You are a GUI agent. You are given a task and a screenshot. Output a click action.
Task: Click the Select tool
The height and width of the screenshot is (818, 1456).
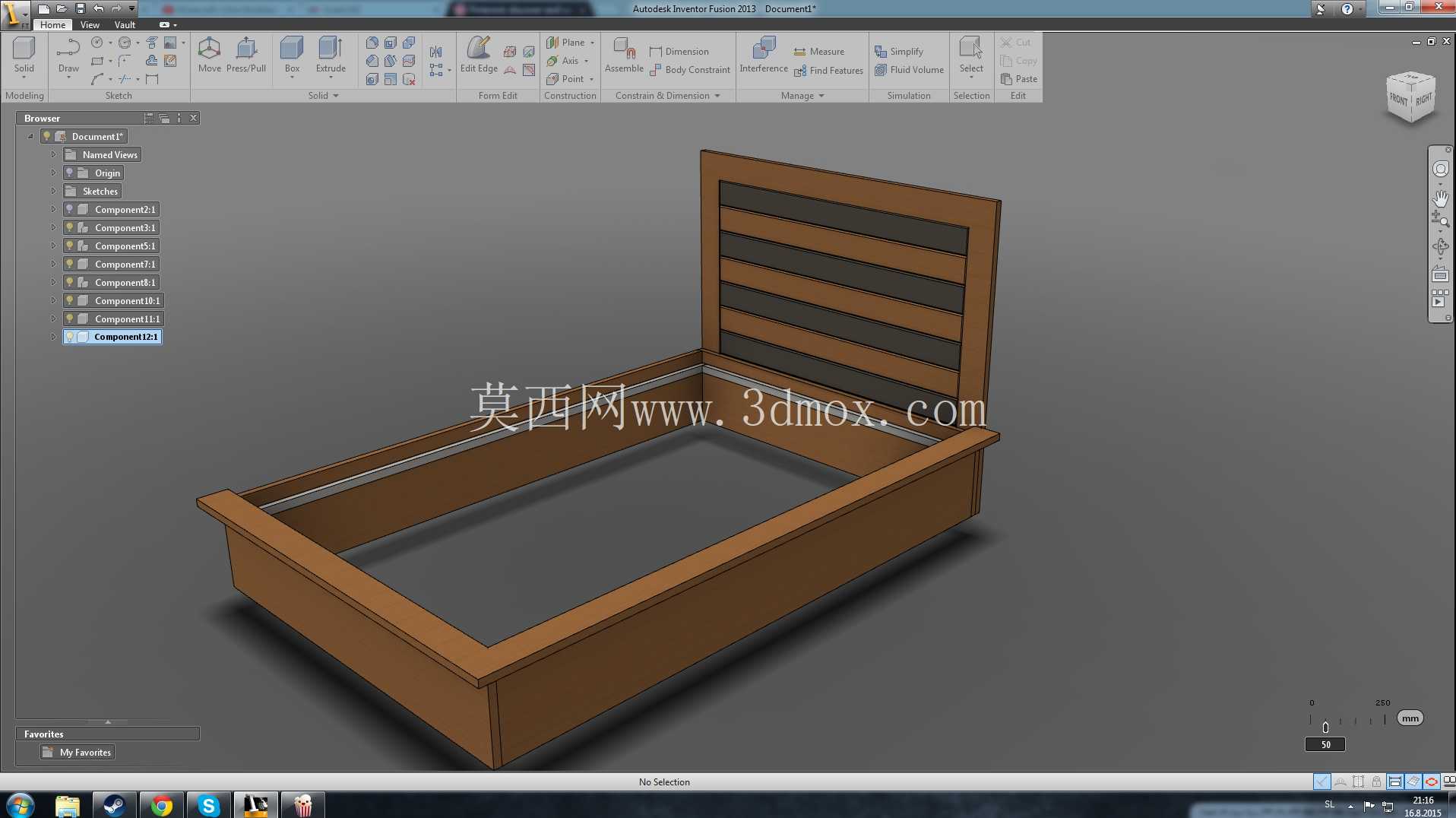coord(971,55)
